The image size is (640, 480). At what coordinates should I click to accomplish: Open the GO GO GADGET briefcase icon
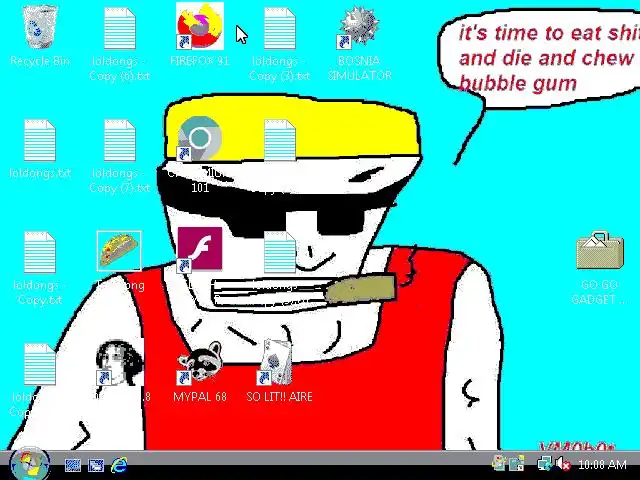(600, 250)
